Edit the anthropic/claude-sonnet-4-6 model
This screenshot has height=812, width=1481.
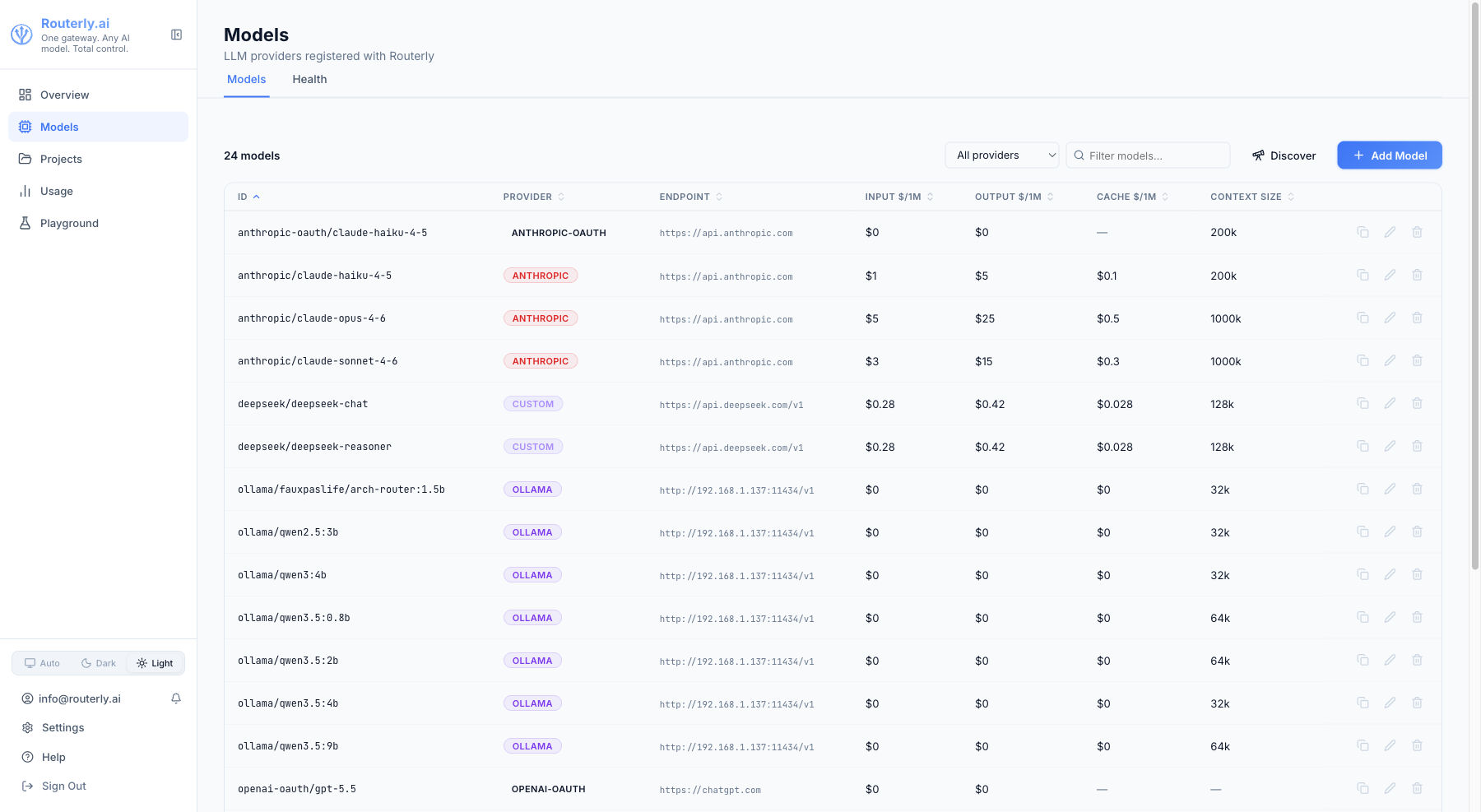coord(1390,360)
